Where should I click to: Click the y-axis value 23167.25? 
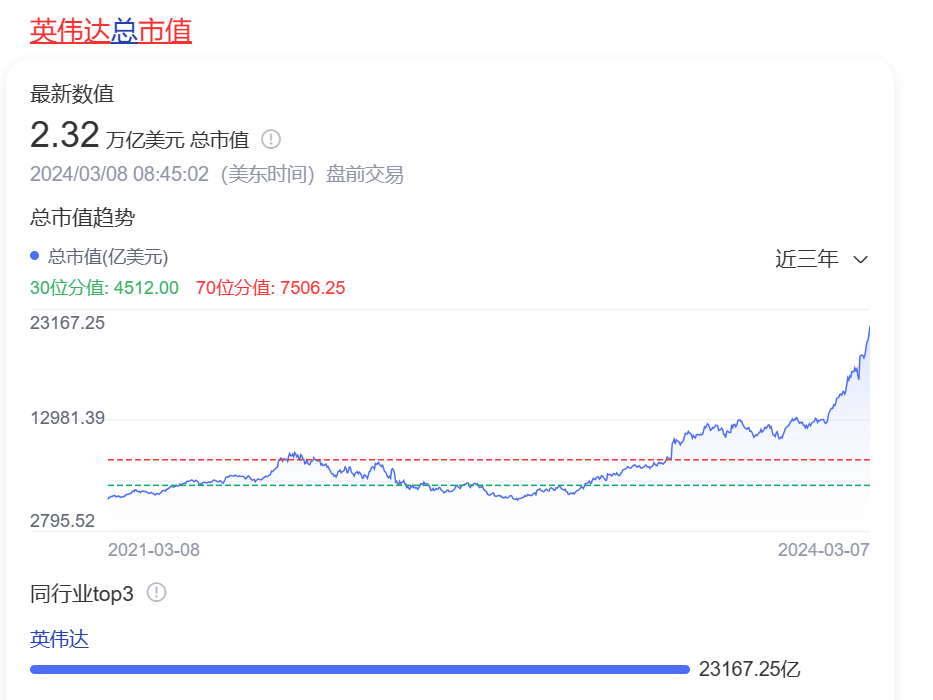(x=67, y=323)
